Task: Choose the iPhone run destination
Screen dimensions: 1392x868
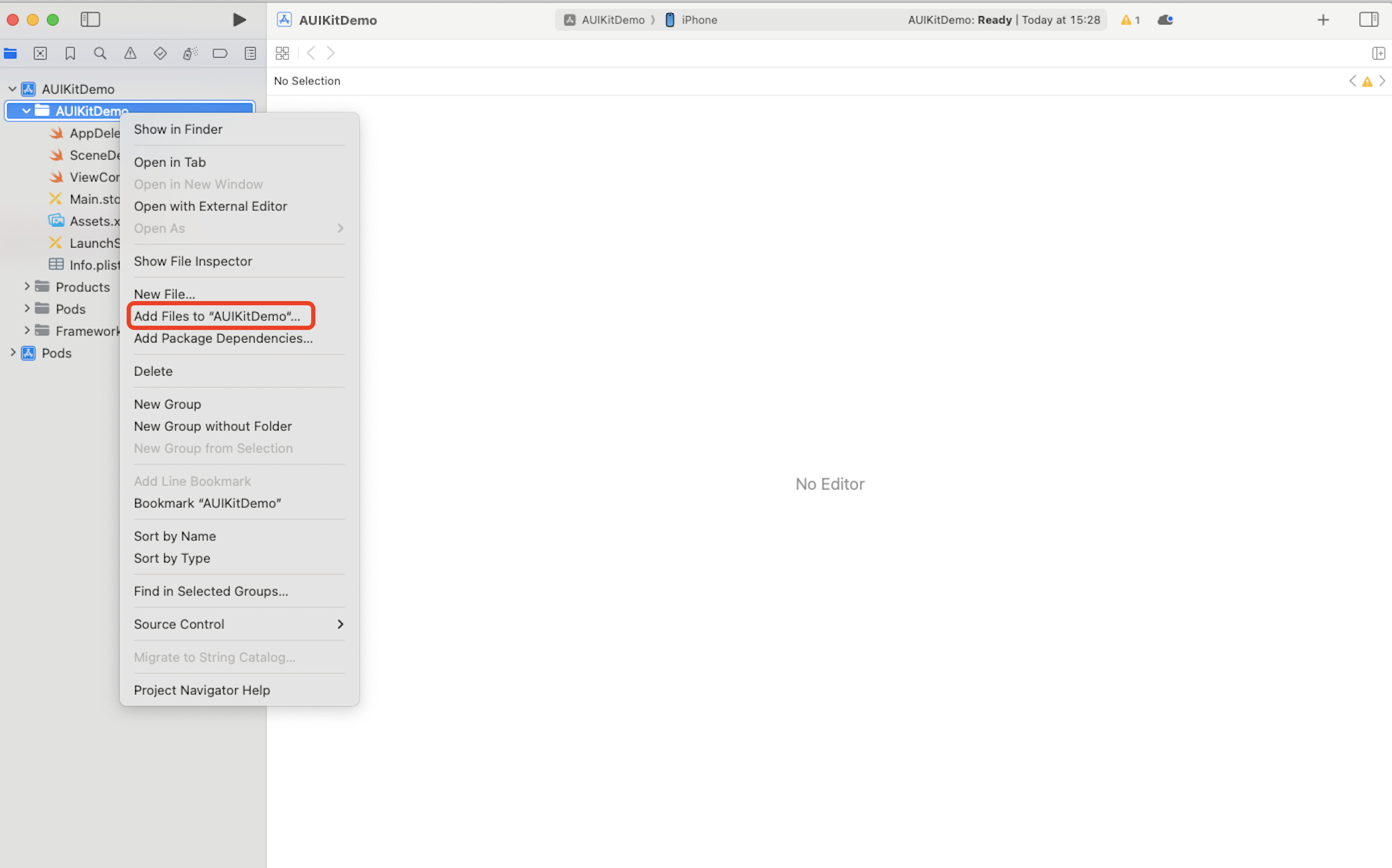Action: pyautogui.click(x=691, y=20)
